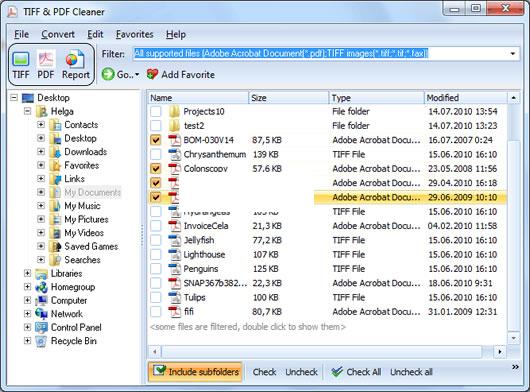Image resolution: width=530 pixels, height=392 pixels.
Task: Click the vertical scrollbar down arrow
Action: click(513, 338)
